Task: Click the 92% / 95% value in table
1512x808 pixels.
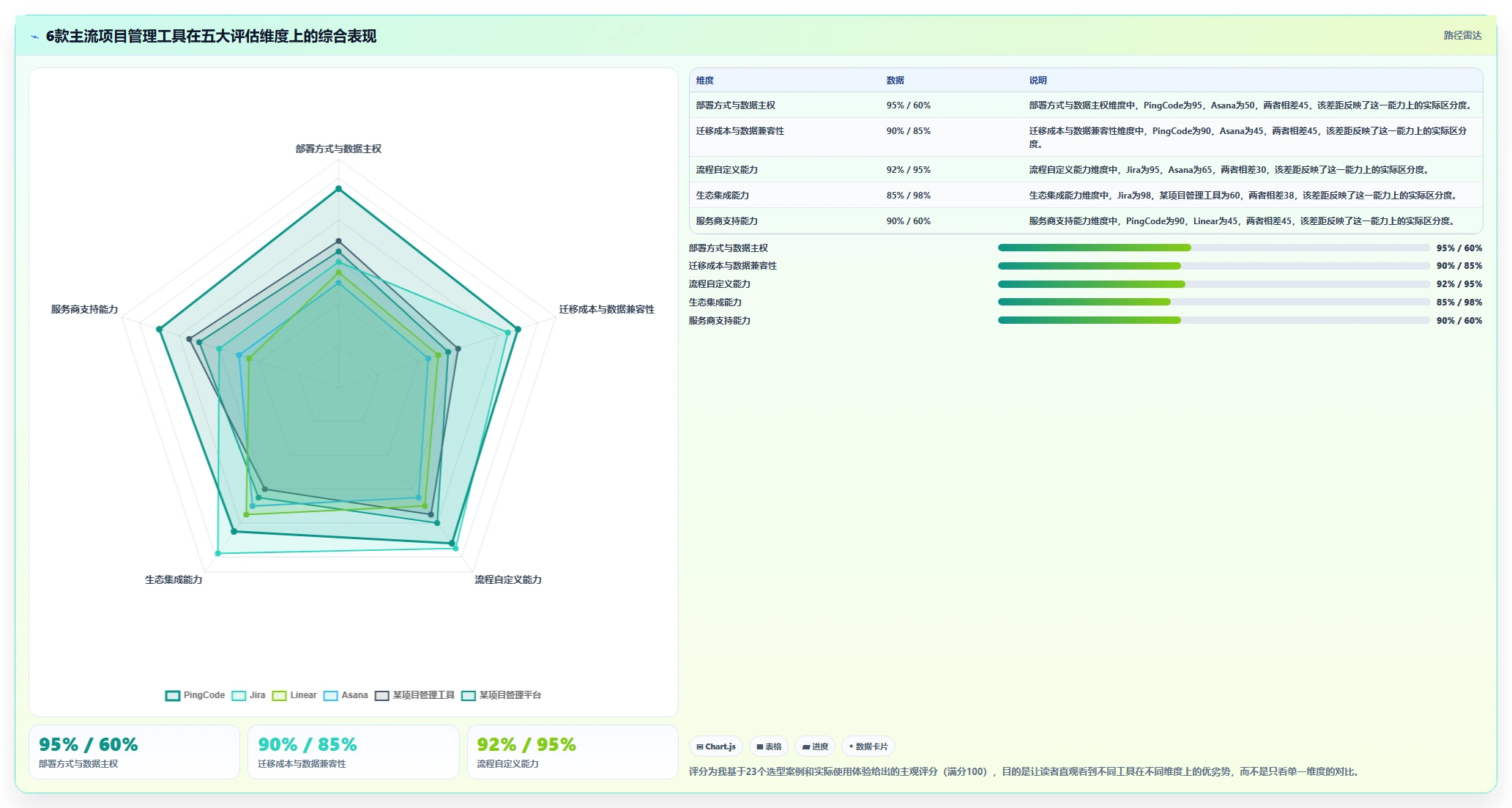Action: point(908,170)
